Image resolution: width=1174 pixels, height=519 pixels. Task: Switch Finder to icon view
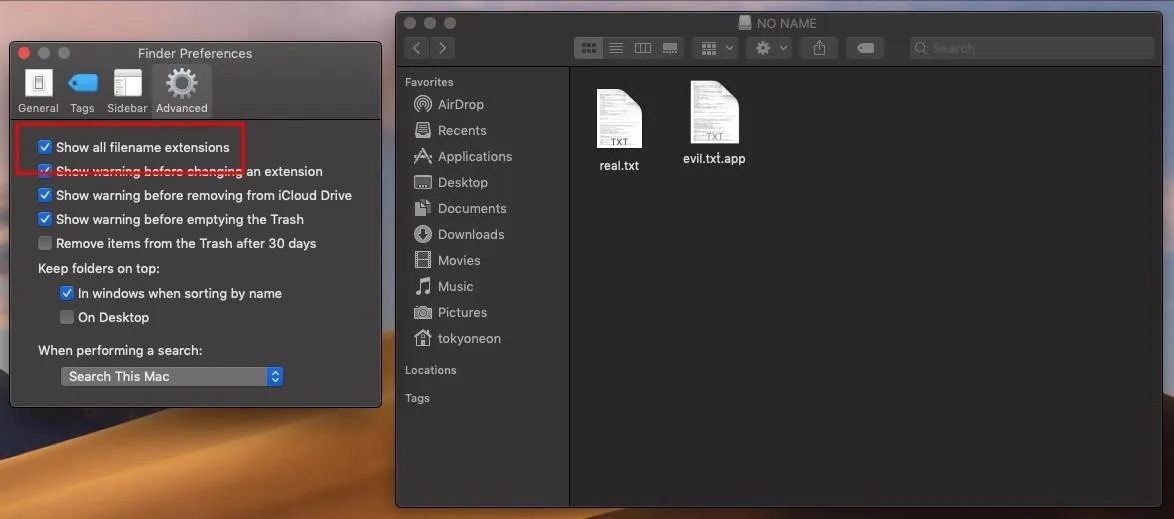(x=588, y=48)
